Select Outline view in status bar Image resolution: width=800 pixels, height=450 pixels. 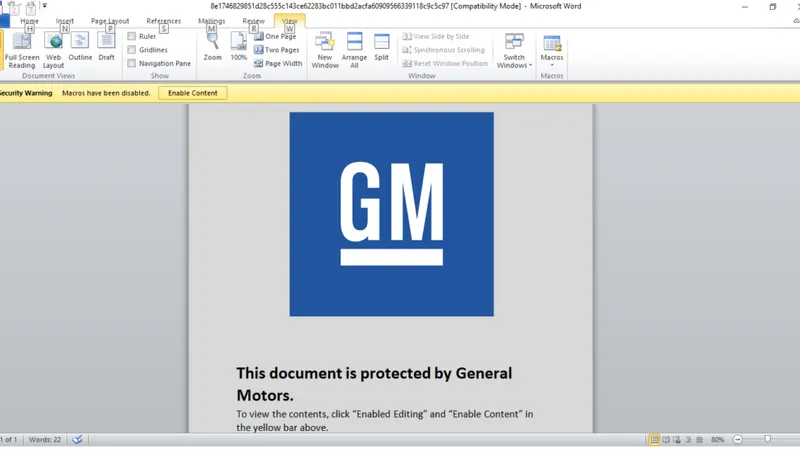(x=688, y=439)
